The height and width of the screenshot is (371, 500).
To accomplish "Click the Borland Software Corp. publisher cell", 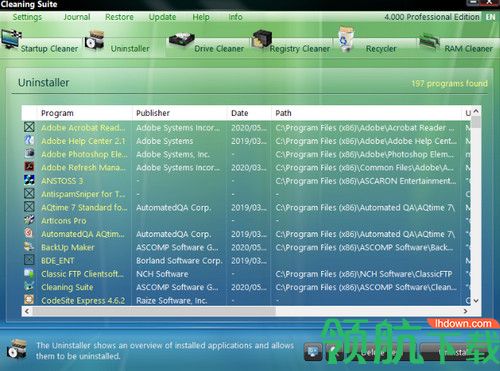I will click(x=179, y=261).
